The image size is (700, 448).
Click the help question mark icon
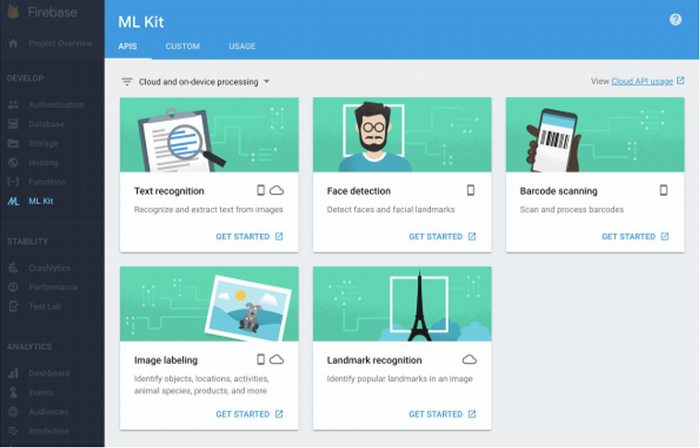[x=675, y=20]
